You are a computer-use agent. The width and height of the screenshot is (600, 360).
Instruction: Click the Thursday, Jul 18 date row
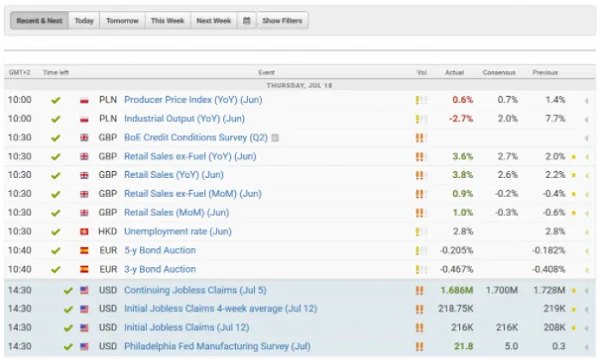[300, 85]
